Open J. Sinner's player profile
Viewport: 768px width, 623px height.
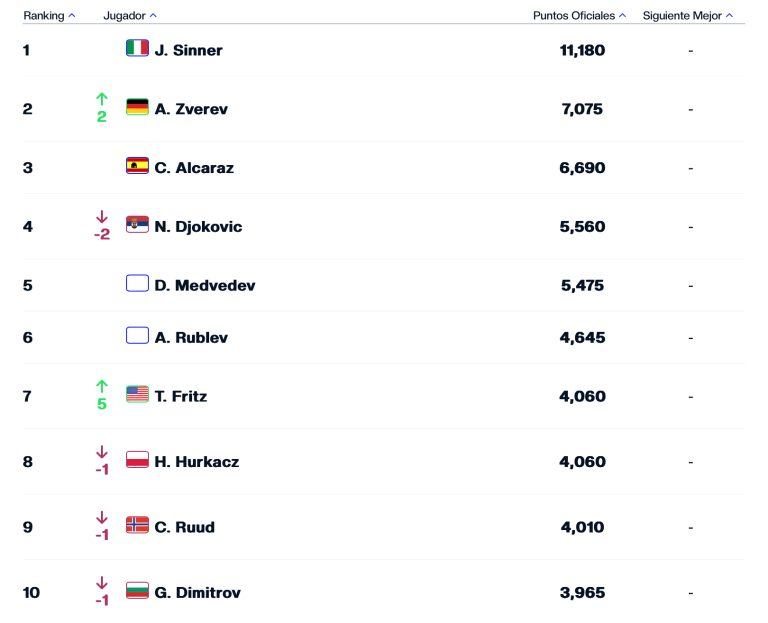[x=189, y=50]
